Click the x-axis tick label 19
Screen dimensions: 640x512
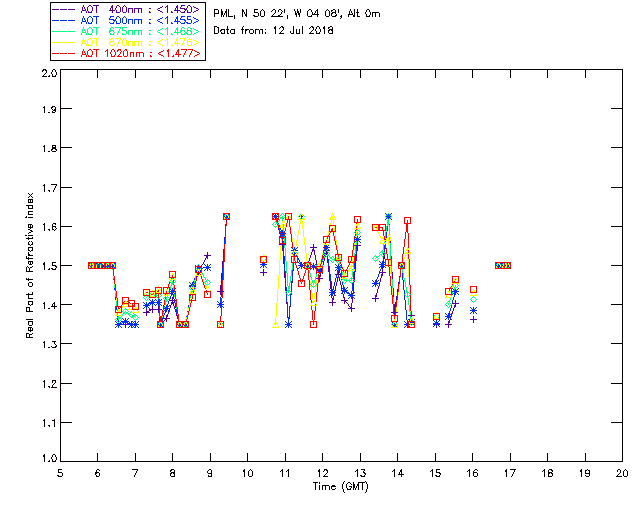pyautogui.click(x=585, y=473)
